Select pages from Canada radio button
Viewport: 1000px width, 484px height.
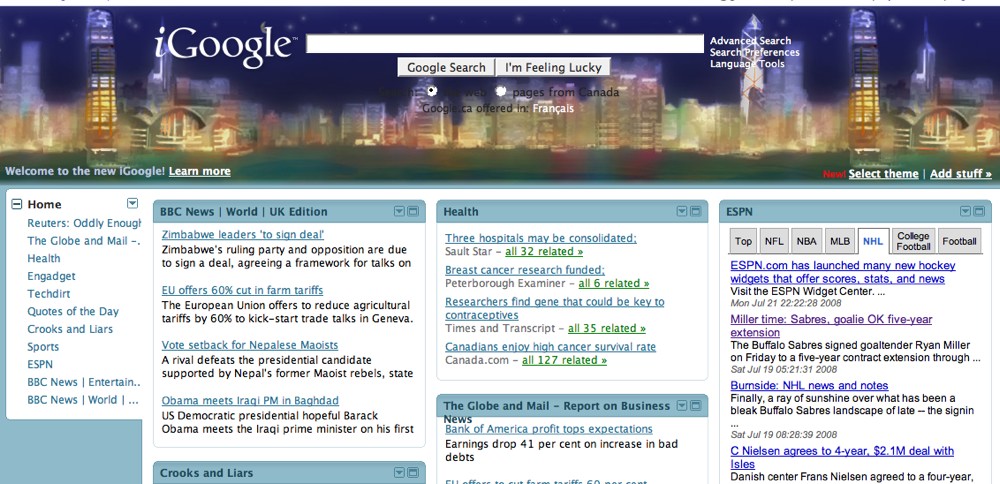coord(501,91)
